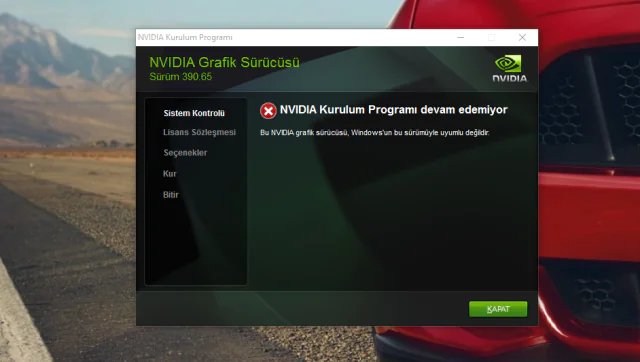Screen dimensions: 640x362
Task: Close the NVIDIA Kurulum Programı window
Action: pos(522,38)
